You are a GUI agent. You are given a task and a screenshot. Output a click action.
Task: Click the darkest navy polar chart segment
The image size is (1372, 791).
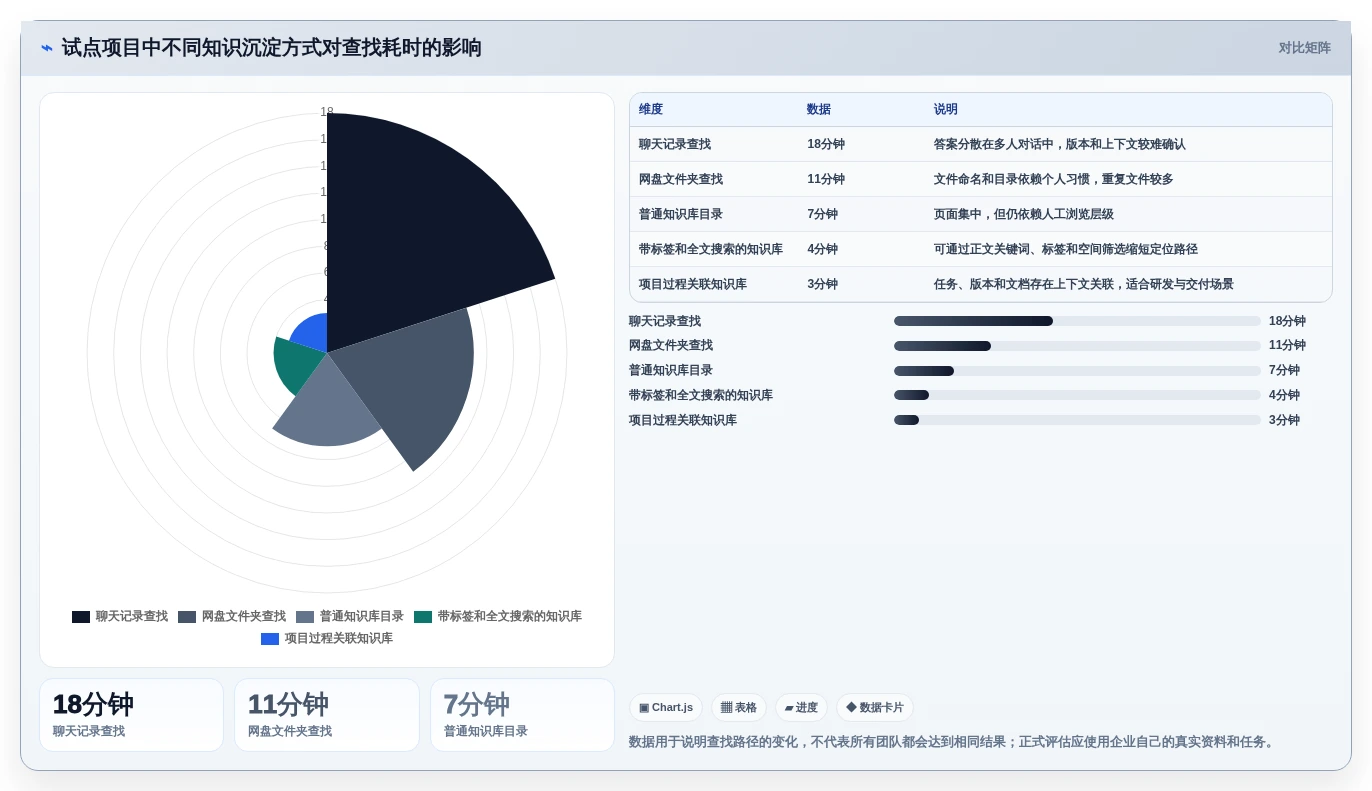(x=420, y=230)
